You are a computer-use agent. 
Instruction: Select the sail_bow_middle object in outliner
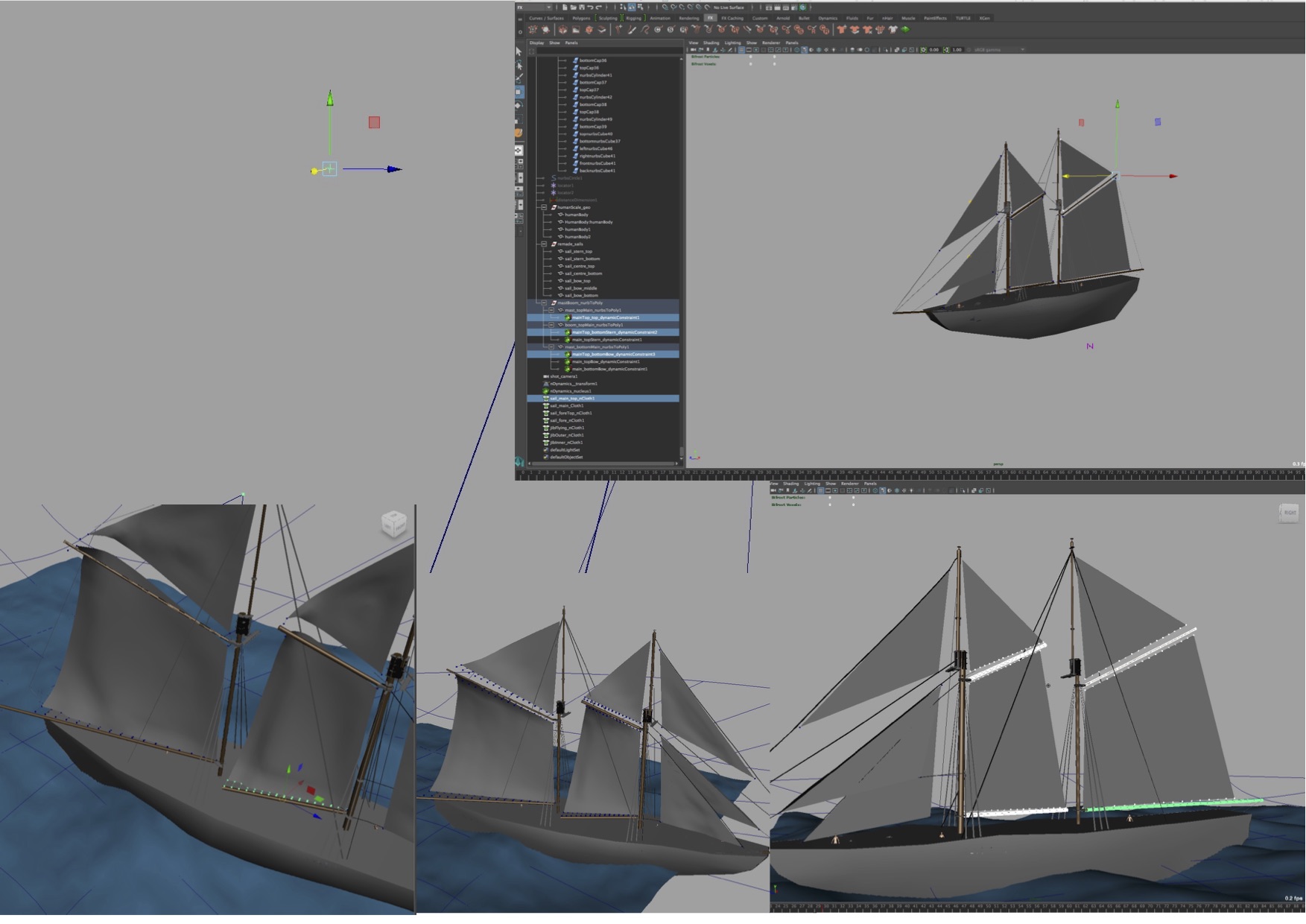click(580, 288)
